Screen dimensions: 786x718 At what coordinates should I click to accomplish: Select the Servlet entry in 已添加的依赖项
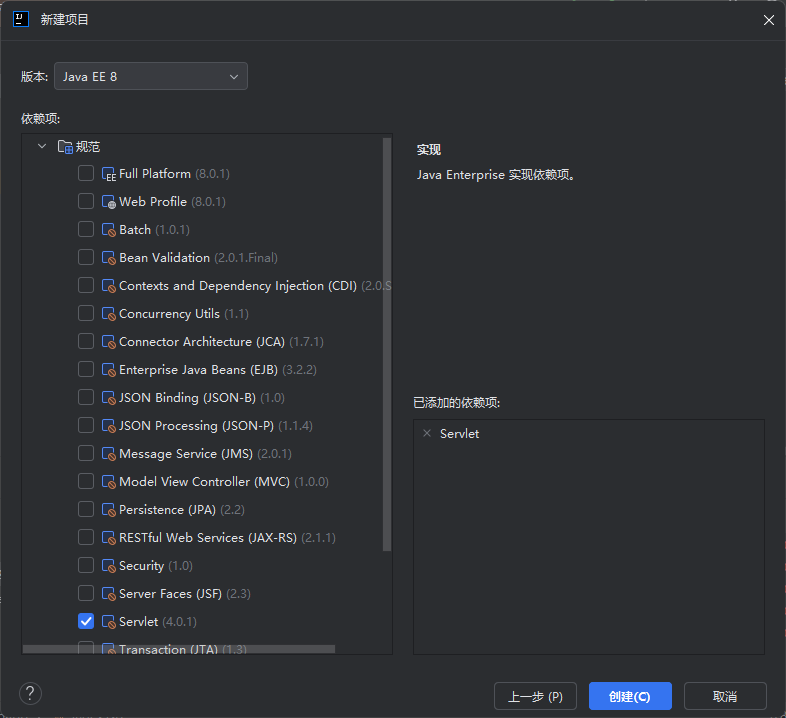(459, 434)
